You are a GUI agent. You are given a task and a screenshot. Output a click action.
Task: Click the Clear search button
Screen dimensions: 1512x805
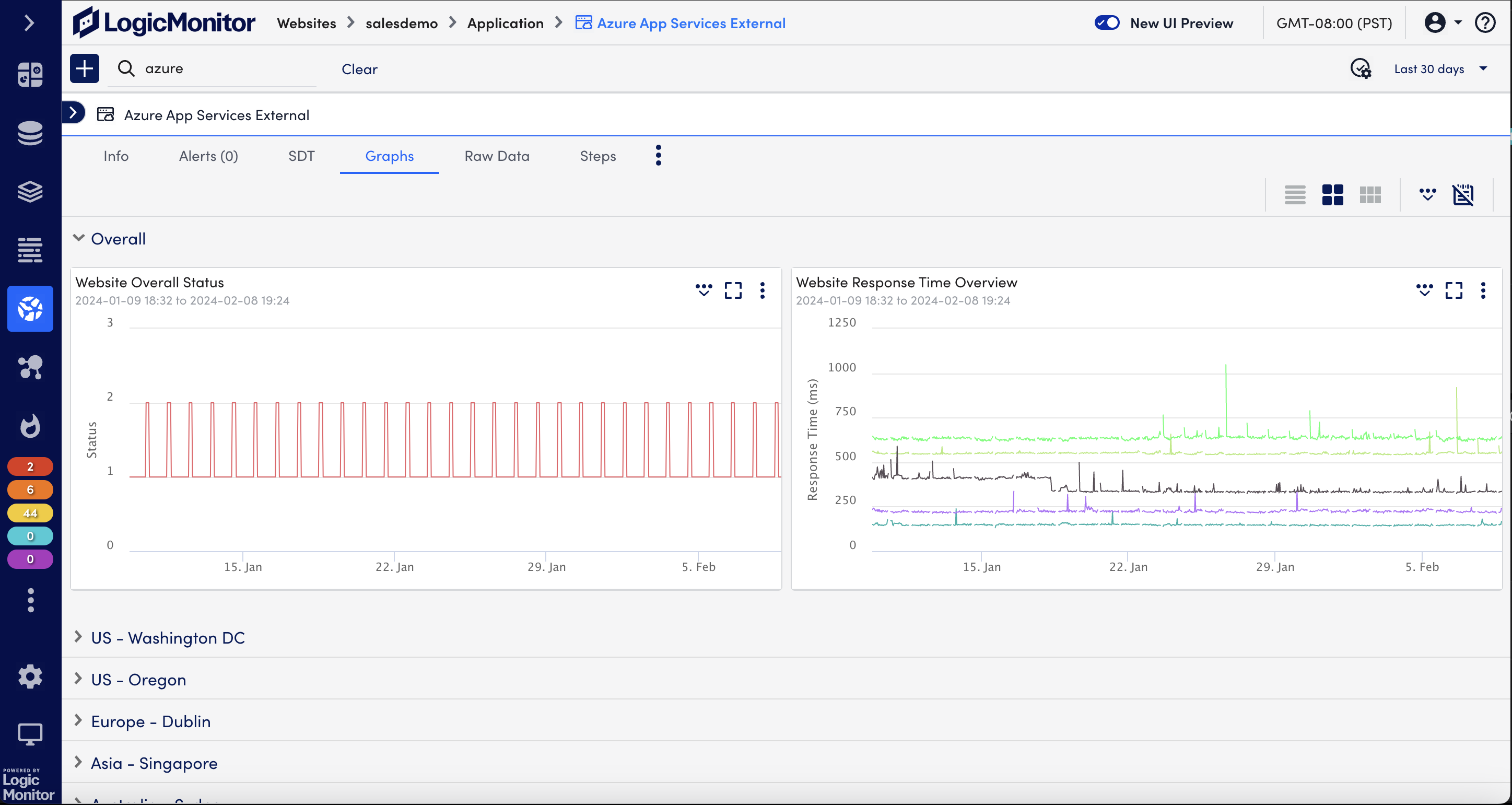coord(359,68)
